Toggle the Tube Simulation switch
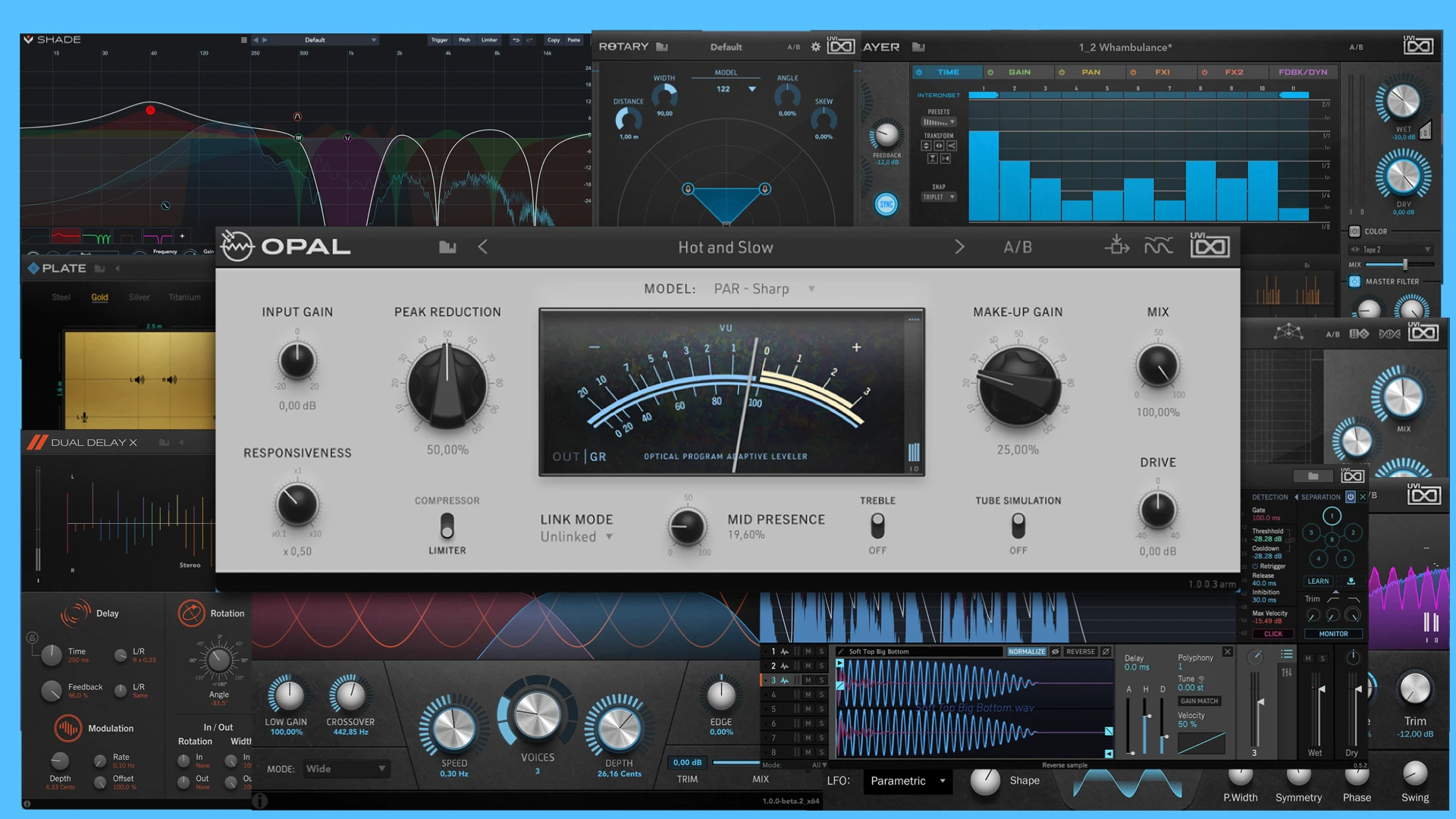This screenshot has width=1456, height=819. point(1018,526)
